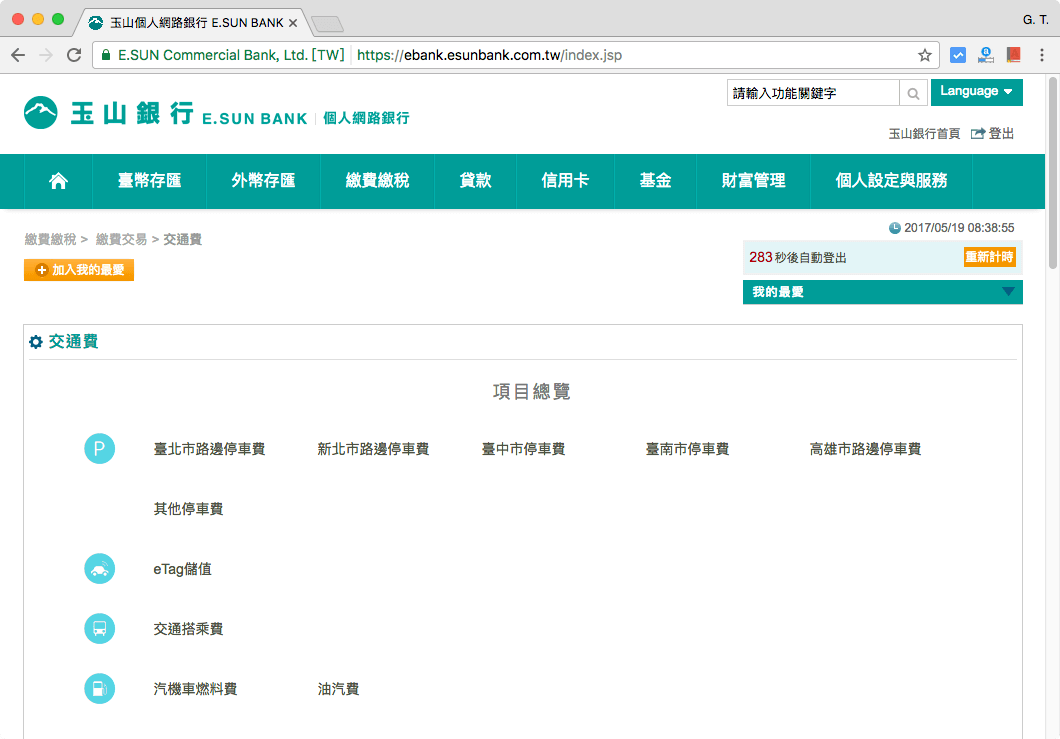1060x739 pixels.
Task: Open the 信用卡 menu
Action: [x=565, y=181]
